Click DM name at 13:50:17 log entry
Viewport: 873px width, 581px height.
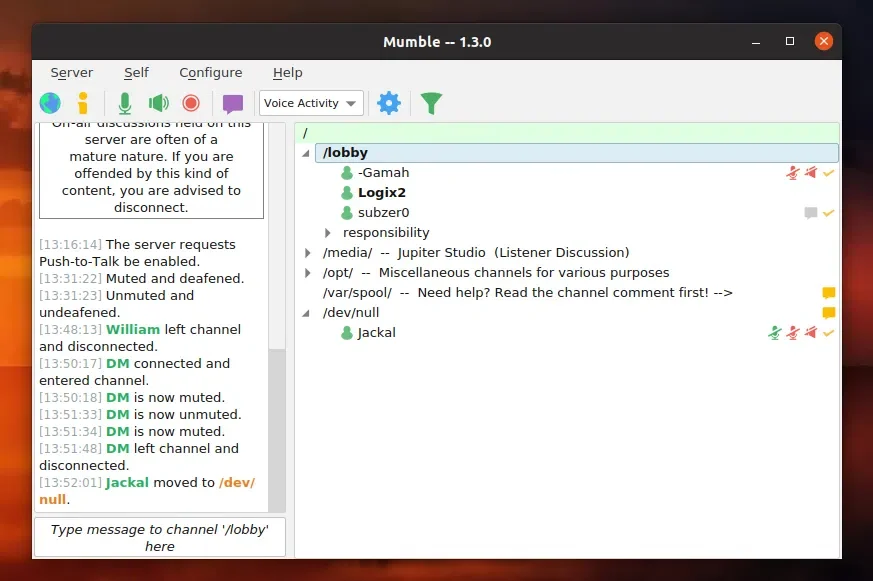coord(117,363)
